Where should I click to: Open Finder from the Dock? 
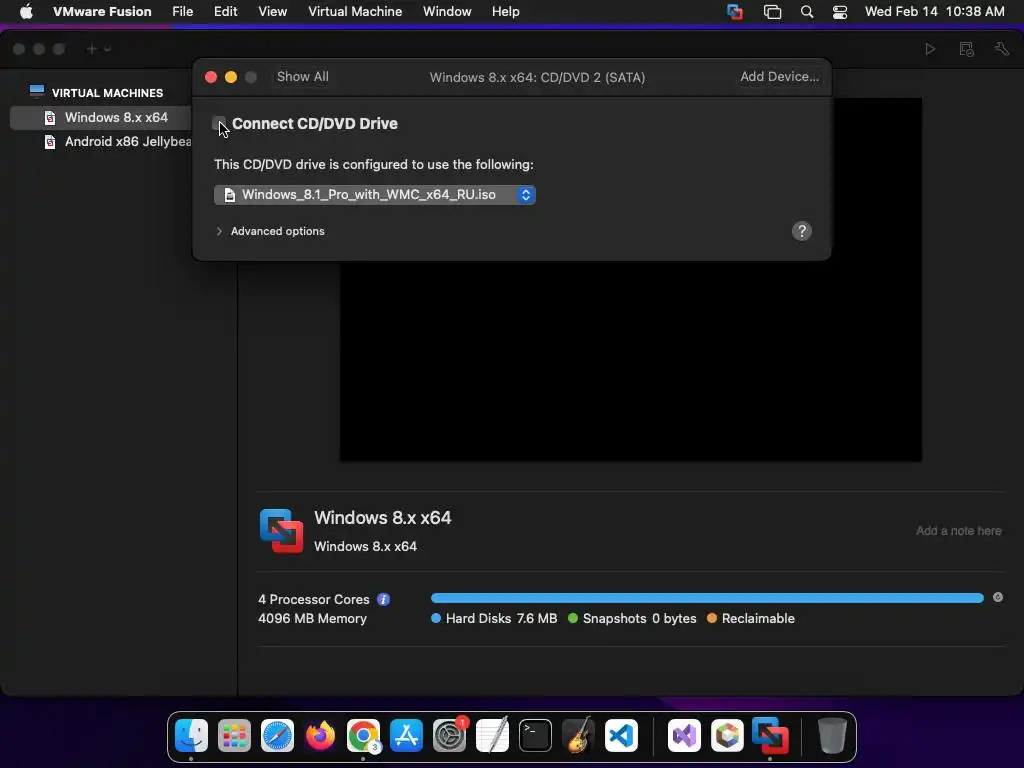click(191, 736)
